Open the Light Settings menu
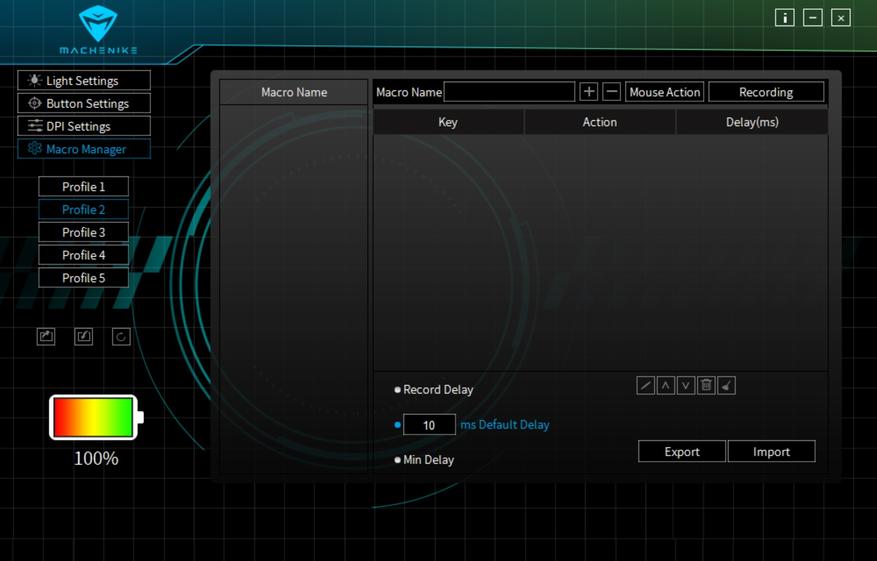This screenshot has height=561, width=877. coord(84,81)
